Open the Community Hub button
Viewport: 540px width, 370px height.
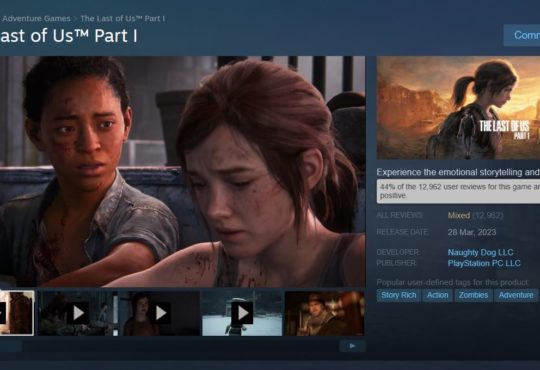[x=522, y=35]
